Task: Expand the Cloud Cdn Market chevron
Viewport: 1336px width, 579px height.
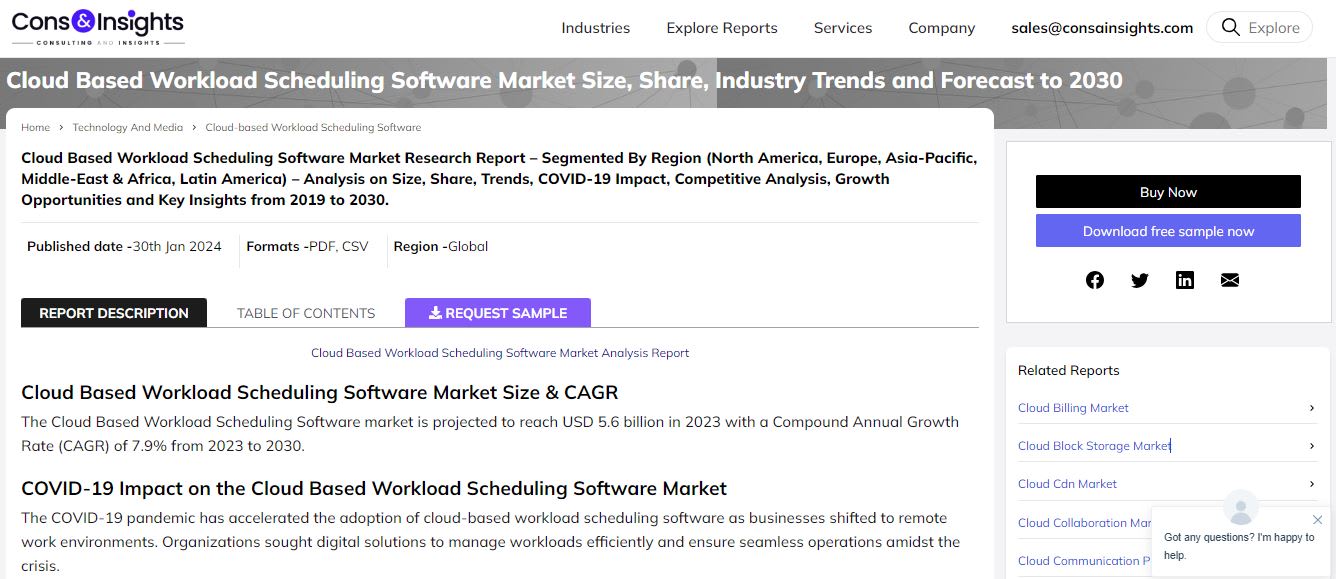Action: 1312,484
